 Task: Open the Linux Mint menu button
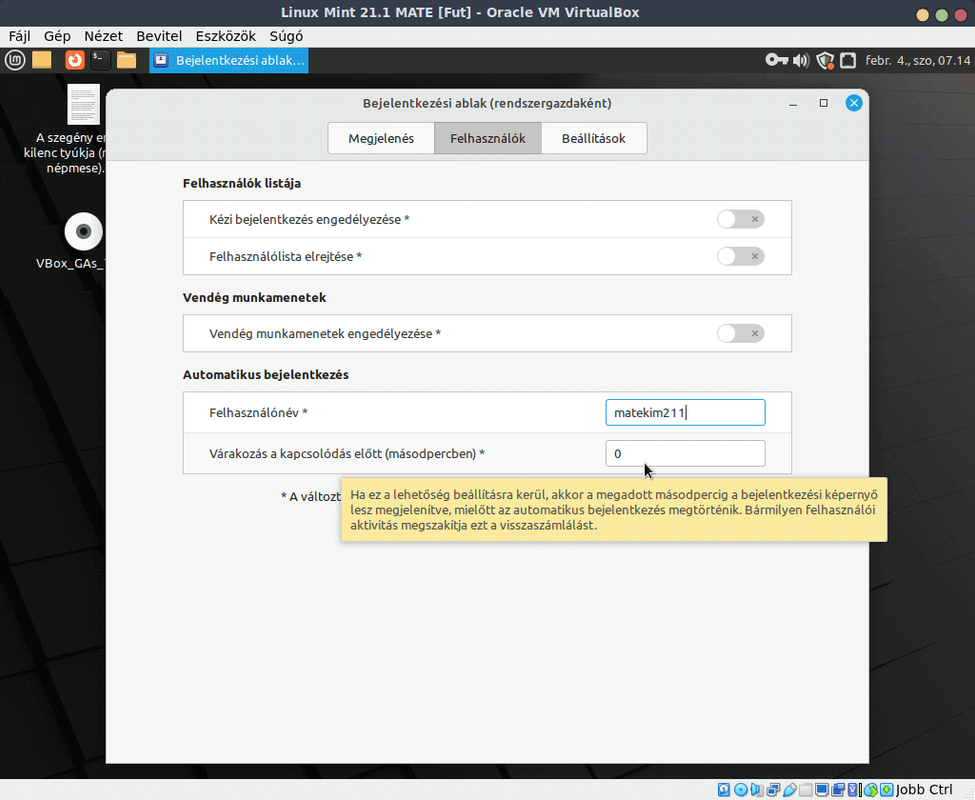click(x=15, y=60)
